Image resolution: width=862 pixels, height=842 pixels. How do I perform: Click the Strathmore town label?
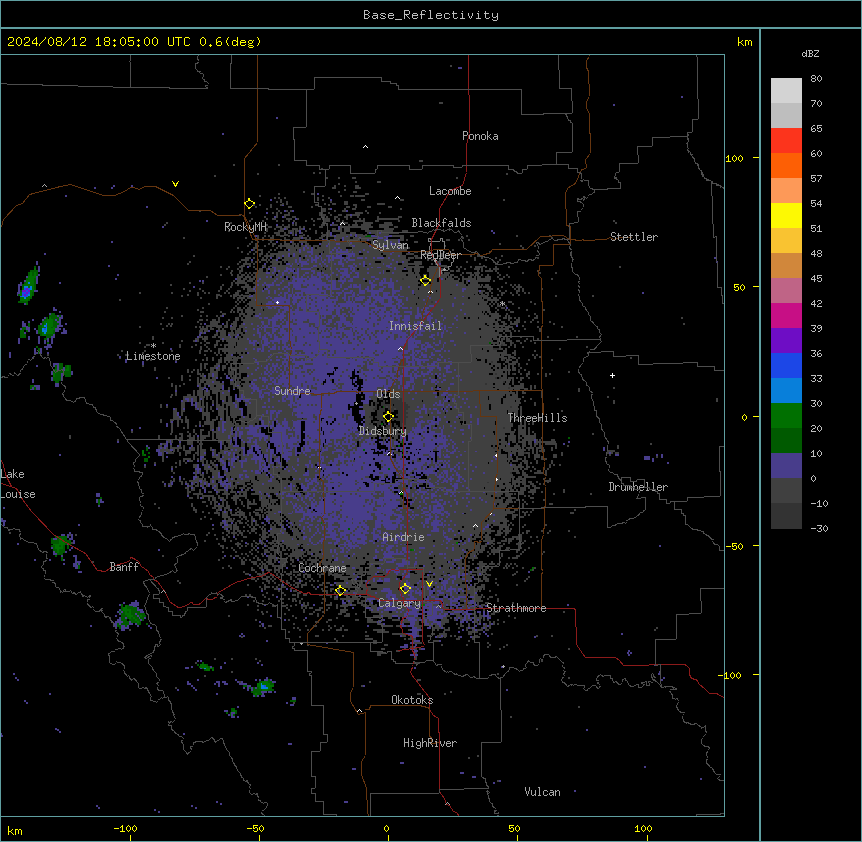tap(516, 608)
